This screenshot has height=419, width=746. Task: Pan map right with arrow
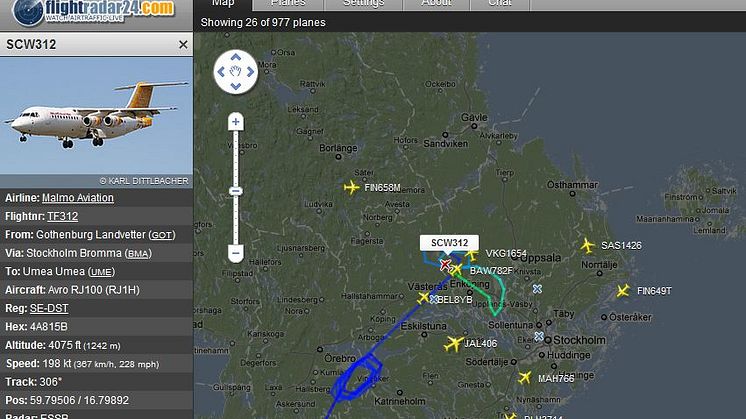[250, 72]
